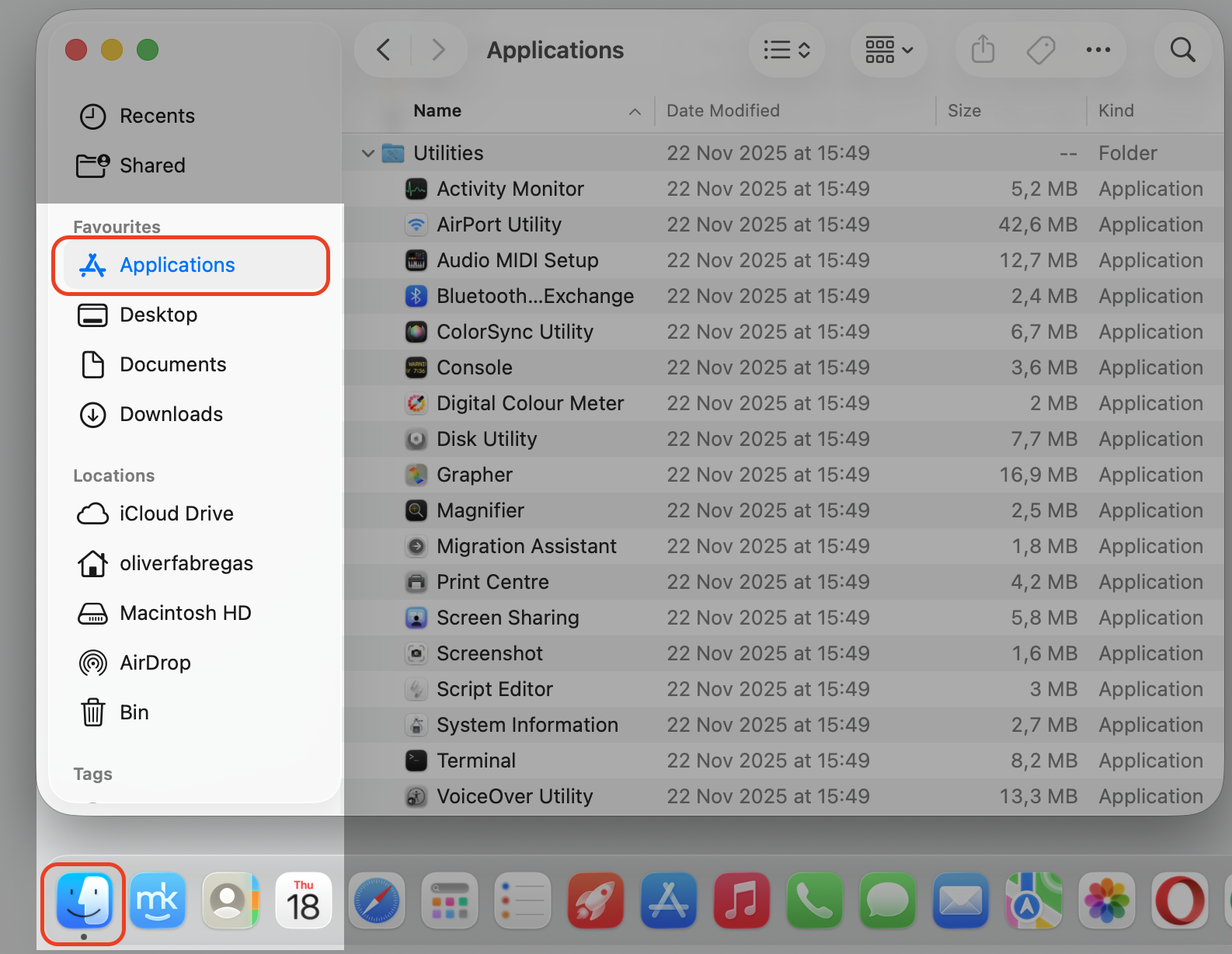This screenshot has height=954, width=1232.
Task: Open Photos from the Dock
Action: click(1107, 901)
